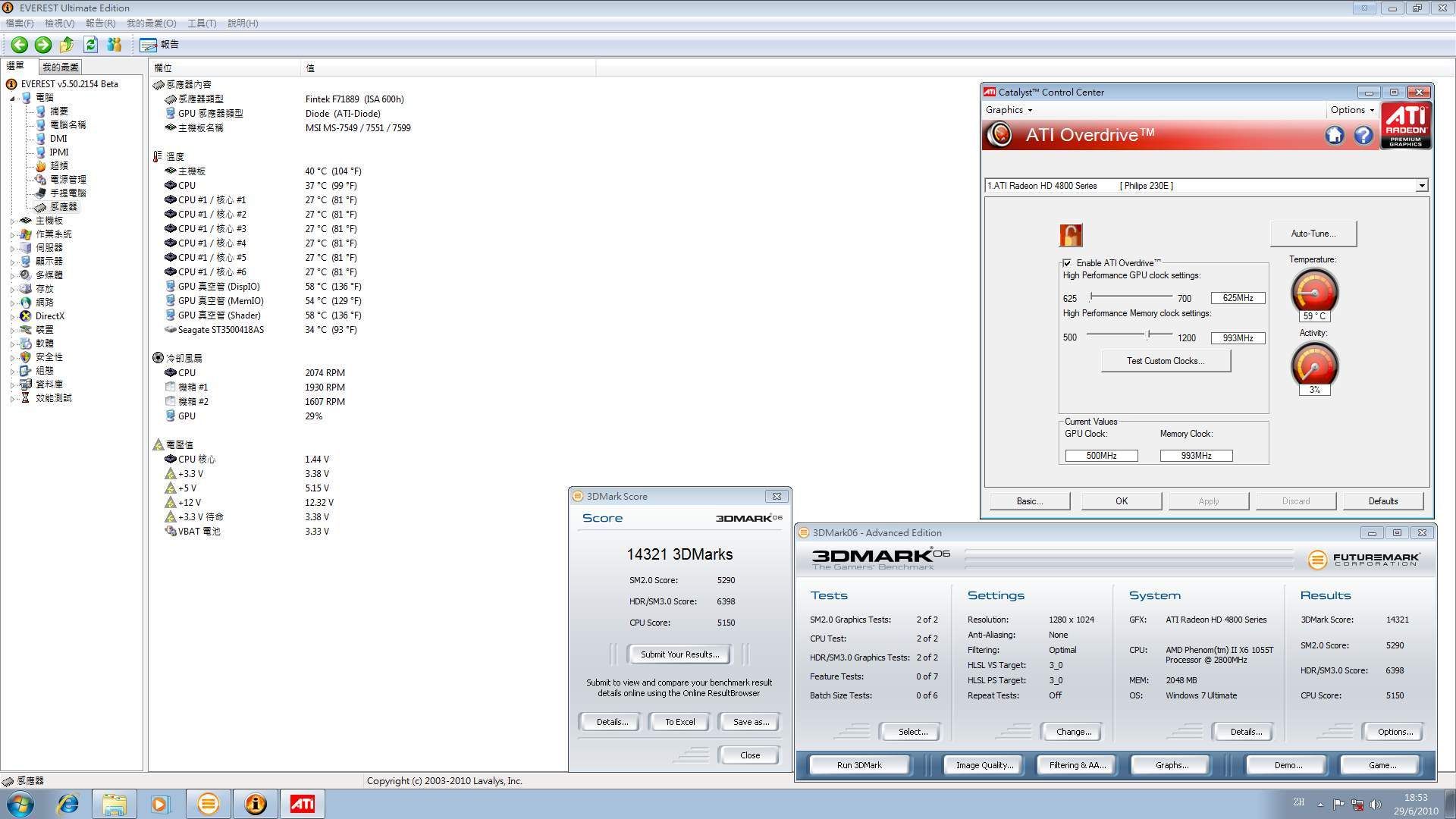The image size is (1456, 819).
Task: Open 報告(R) Report menu
Action: coord(100,24)
